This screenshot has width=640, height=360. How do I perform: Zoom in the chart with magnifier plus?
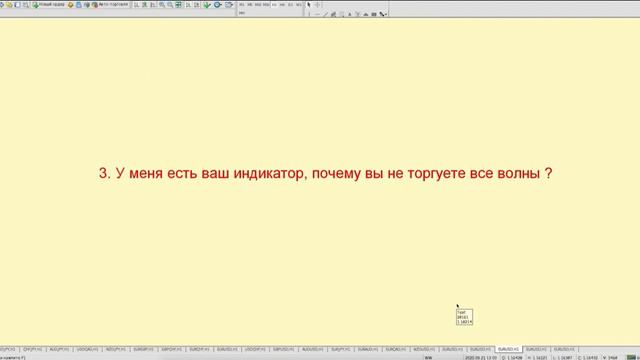click(162, 5)
